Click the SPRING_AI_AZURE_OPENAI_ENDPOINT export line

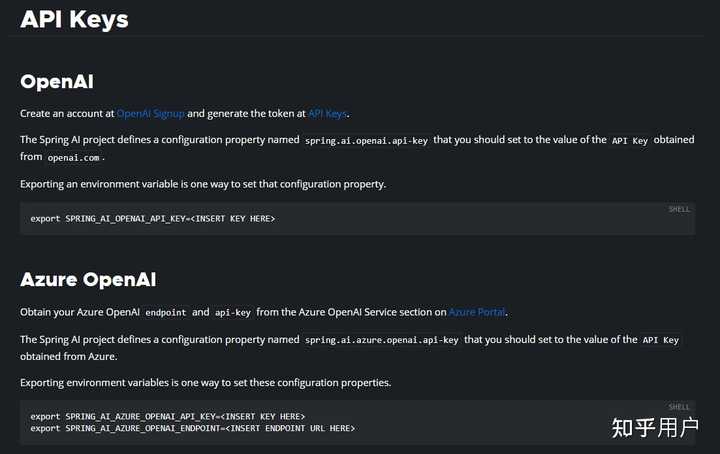click(192, 428)
